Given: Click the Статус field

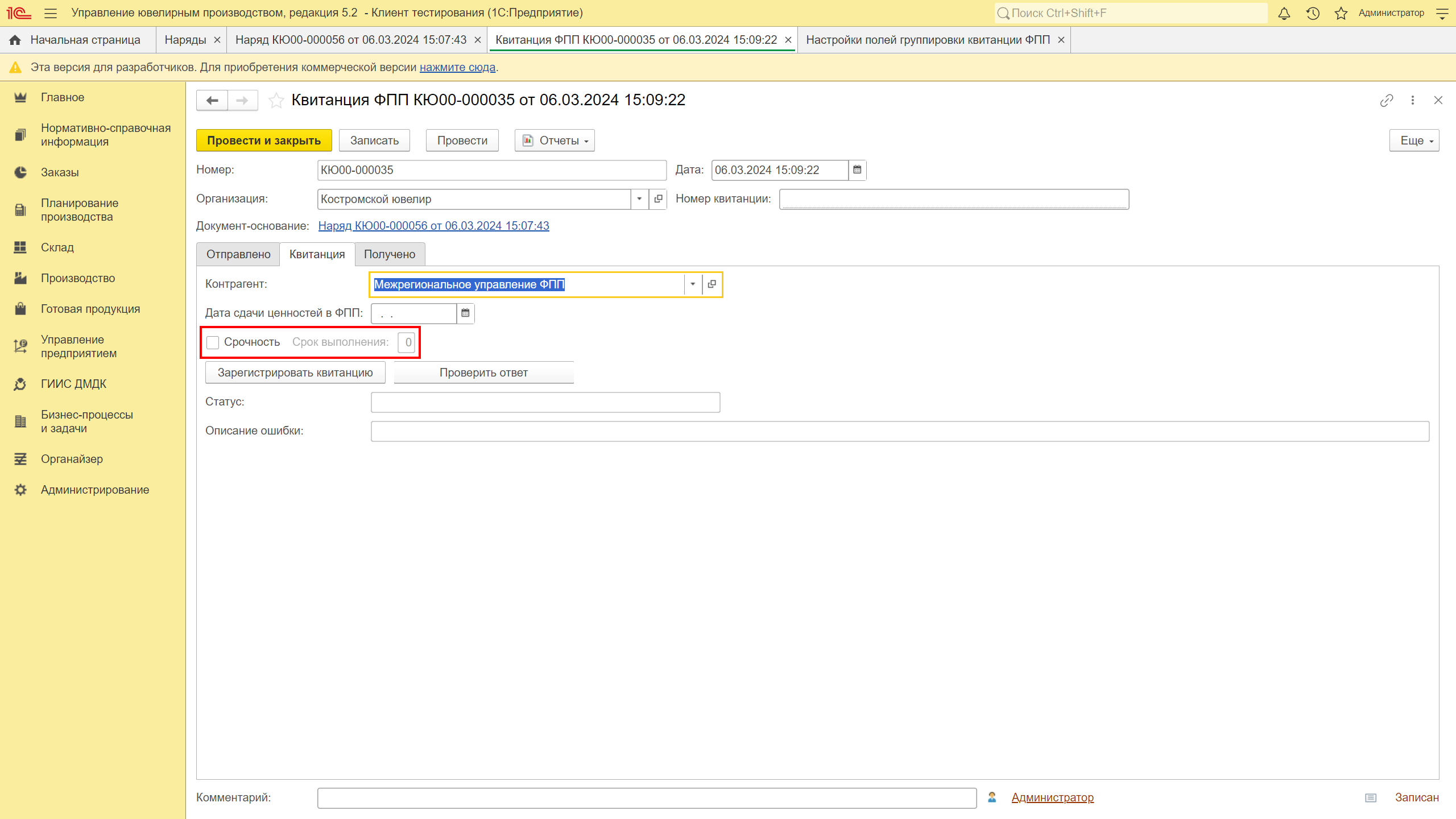Looking at the screenshot, I should pyautogui.click(x=545, y=402).
